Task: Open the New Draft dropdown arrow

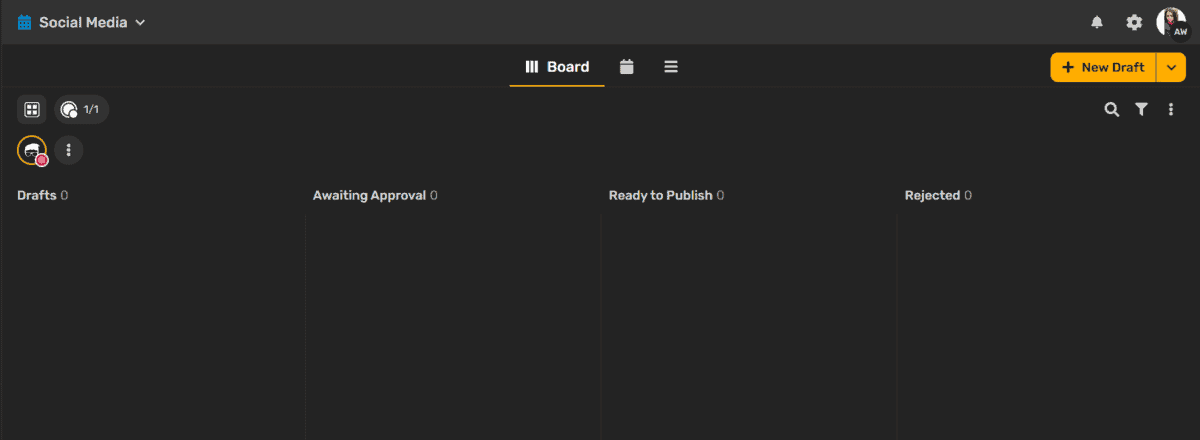Action: (x=1171, y=67)
